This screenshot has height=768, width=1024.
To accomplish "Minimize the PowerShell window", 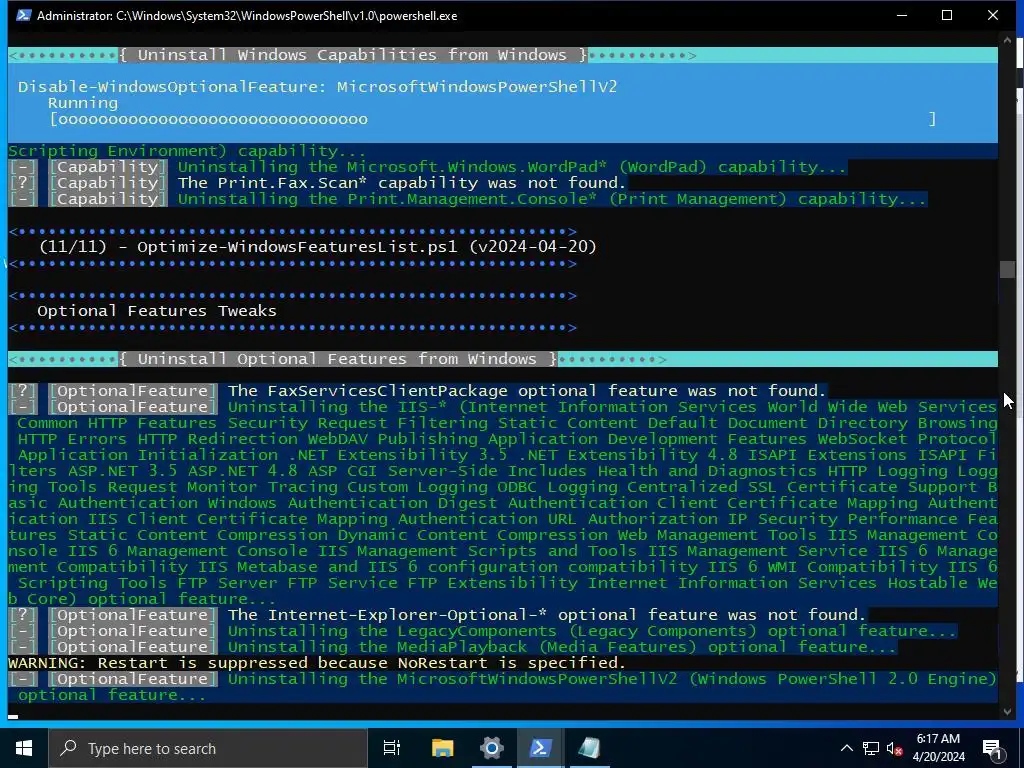I will tap(902, 15).
